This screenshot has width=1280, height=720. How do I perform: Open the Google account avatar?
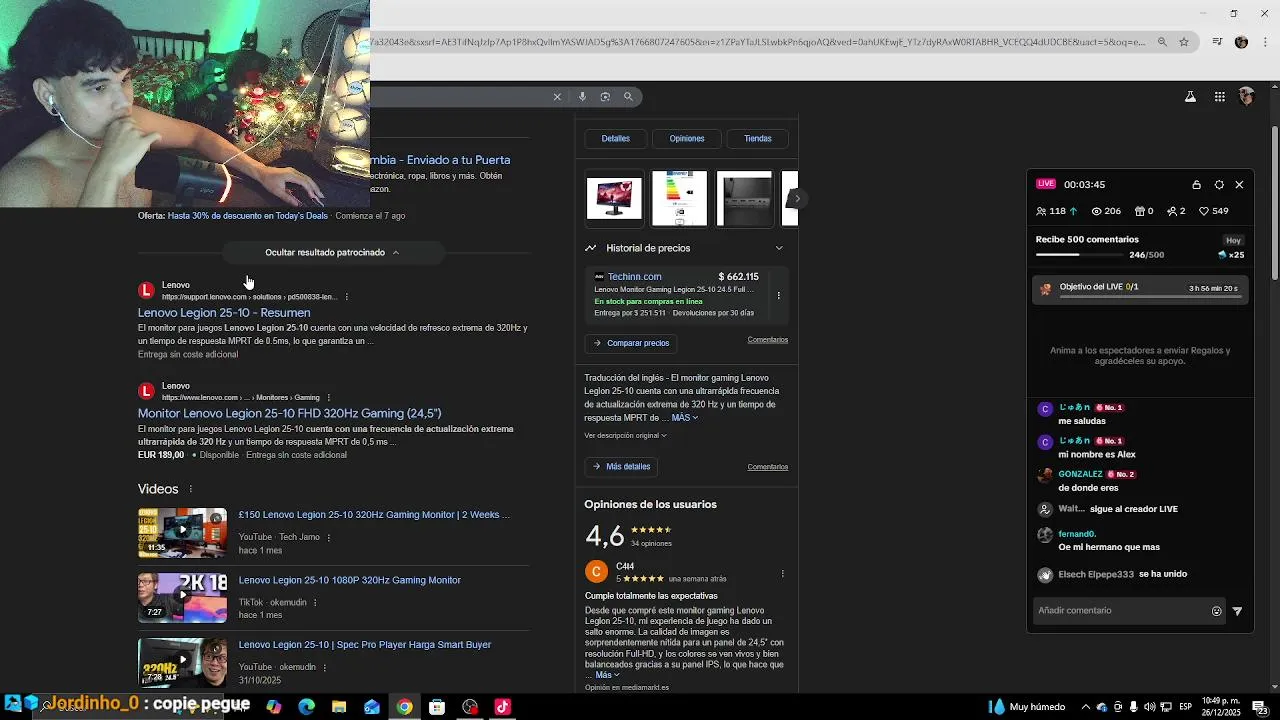[1246, 97]
